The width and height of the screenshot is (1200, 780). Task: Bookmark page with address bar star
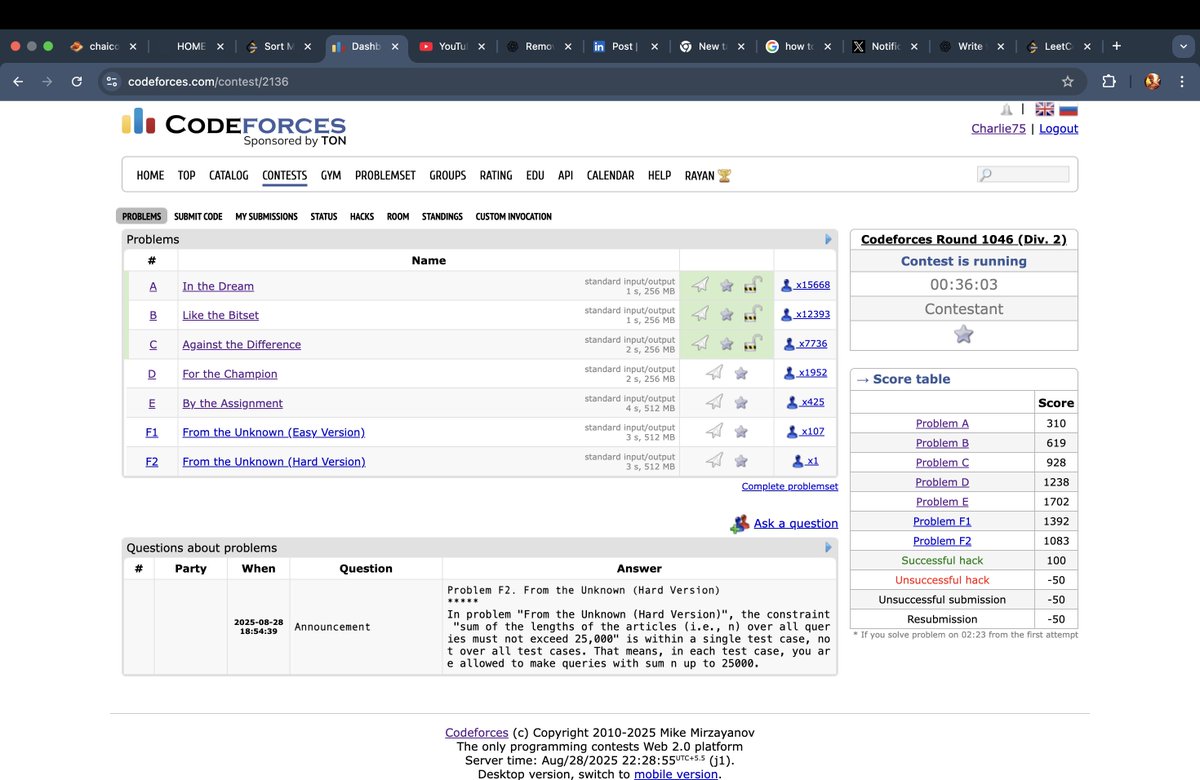1068,81
